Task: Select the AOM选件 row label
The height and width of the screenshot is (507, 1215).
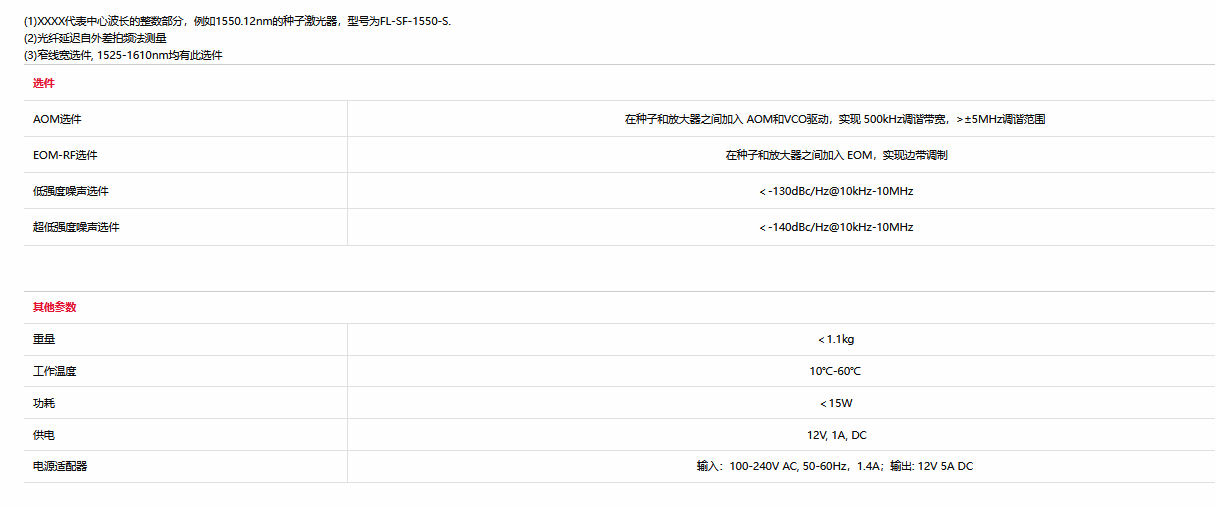Action: (57, 119)
